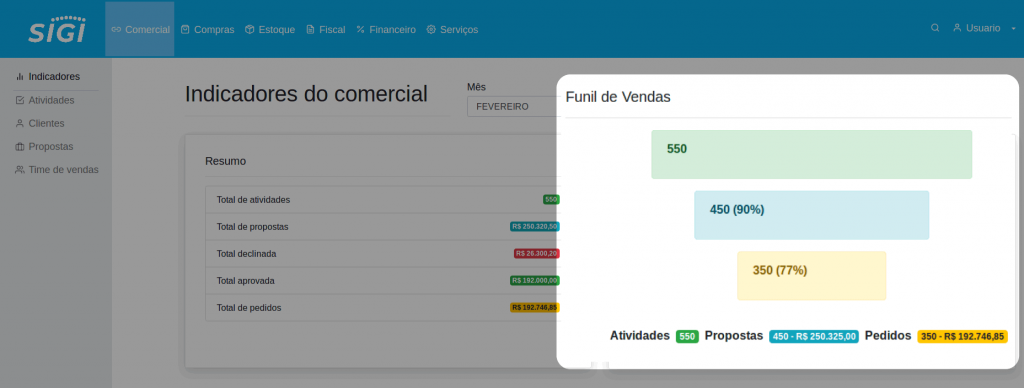Screen dimensions: 1024x388
Task: Click the user profile icon
Action: coord(957,28)
